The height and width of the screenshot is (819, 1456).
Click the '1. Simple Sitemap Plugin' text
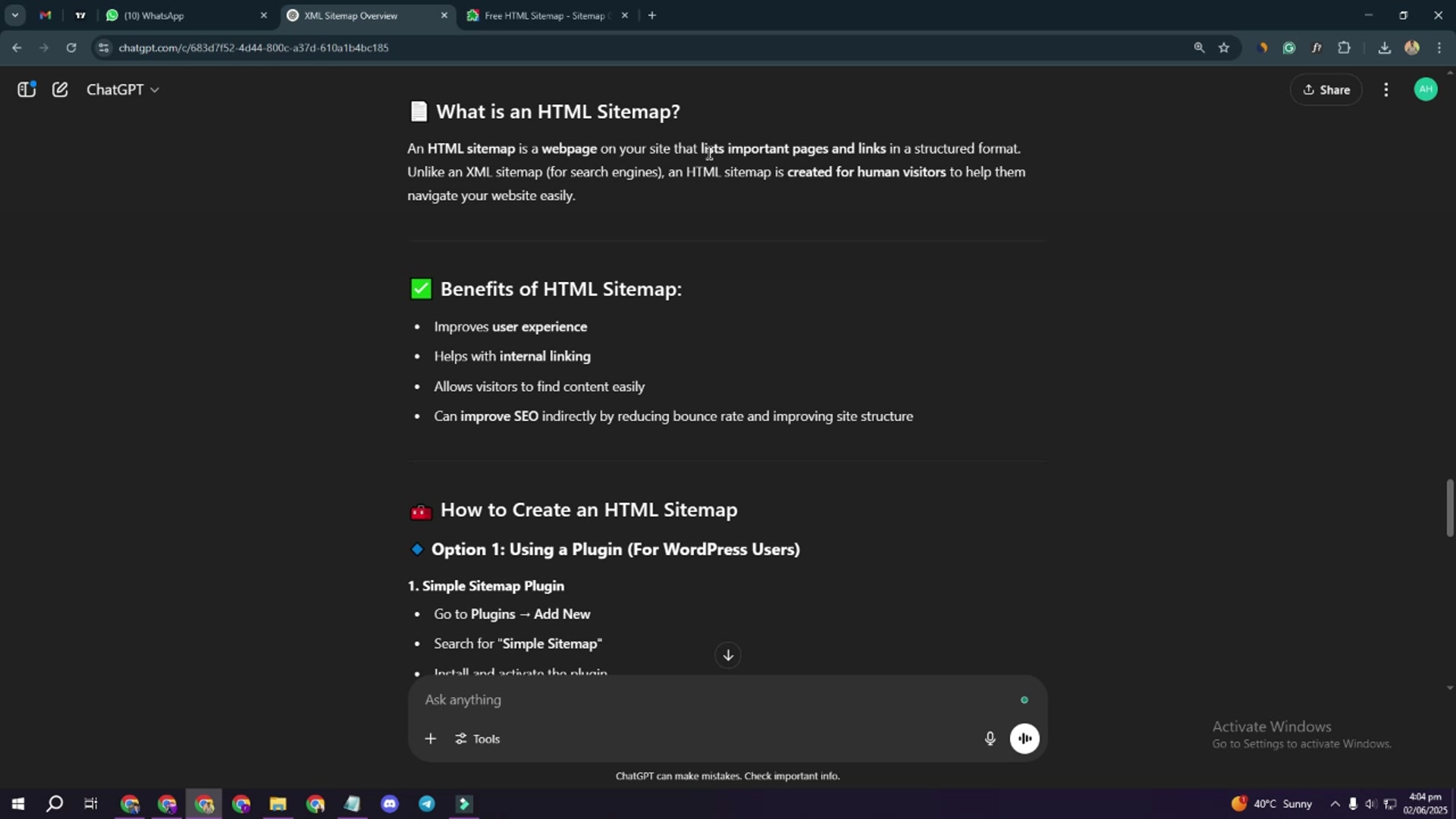[486, 586]
